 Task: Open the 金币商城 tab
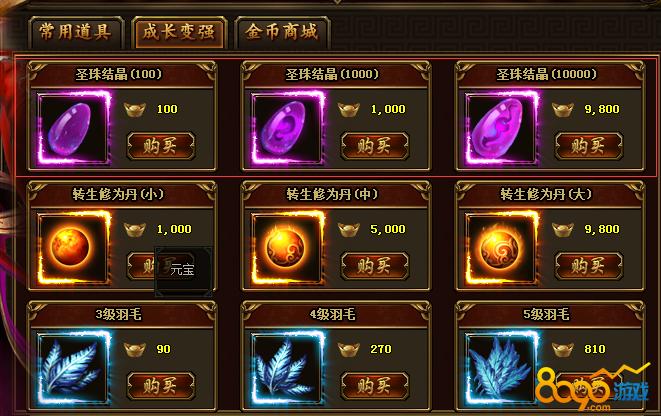click(282, 32)
